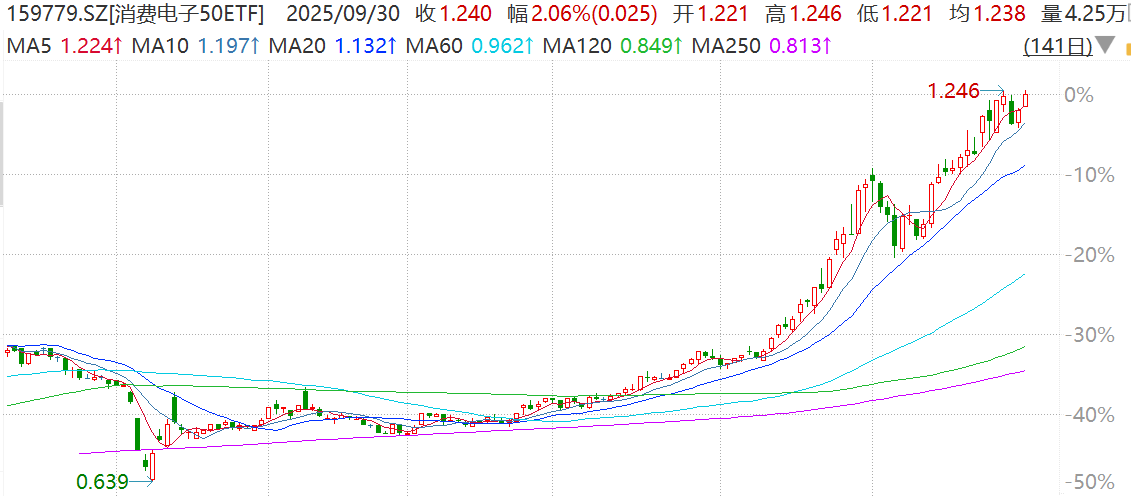The image size is (1131, 496).
Task: Open the dropdown triangle beside (141日)
Action: (1104, 45)
